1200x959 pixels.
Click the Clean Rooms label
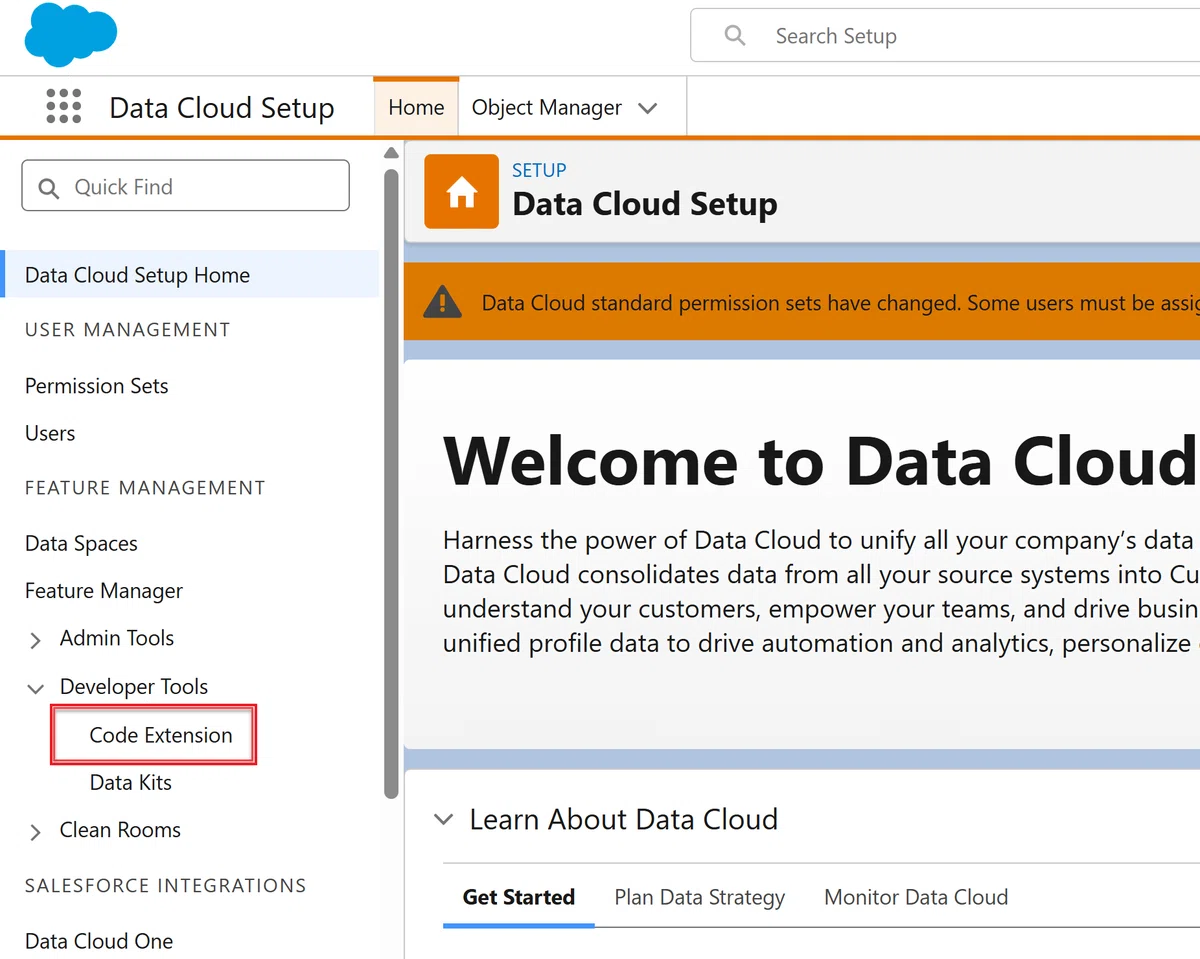click(x=120, y=830)
